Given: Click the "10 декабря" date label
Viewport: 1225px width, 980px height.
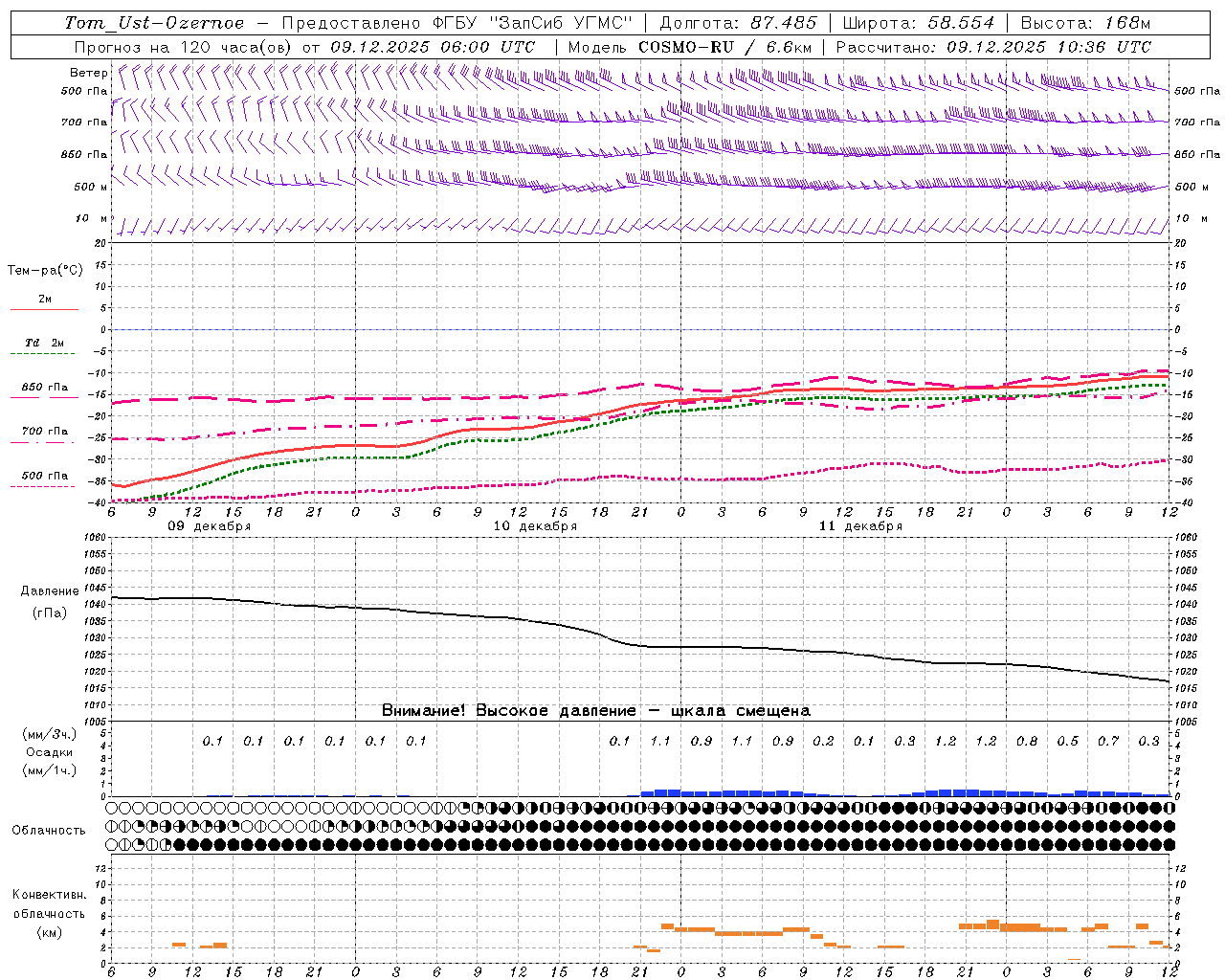Looking at the screenshot, I should pos(535,526).
